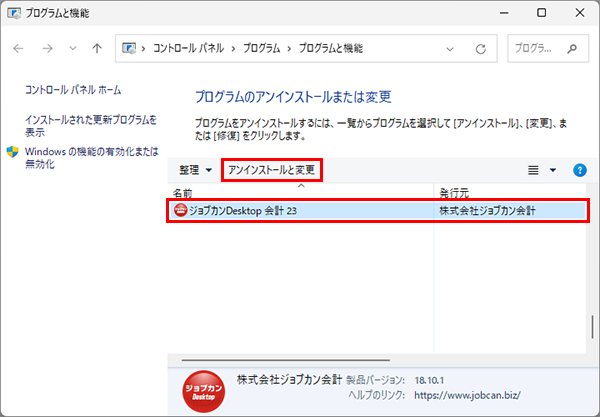Click the Control Panel icon in address bar
Viewport: 600px width, 417px height.
click(x=129, y=48)
